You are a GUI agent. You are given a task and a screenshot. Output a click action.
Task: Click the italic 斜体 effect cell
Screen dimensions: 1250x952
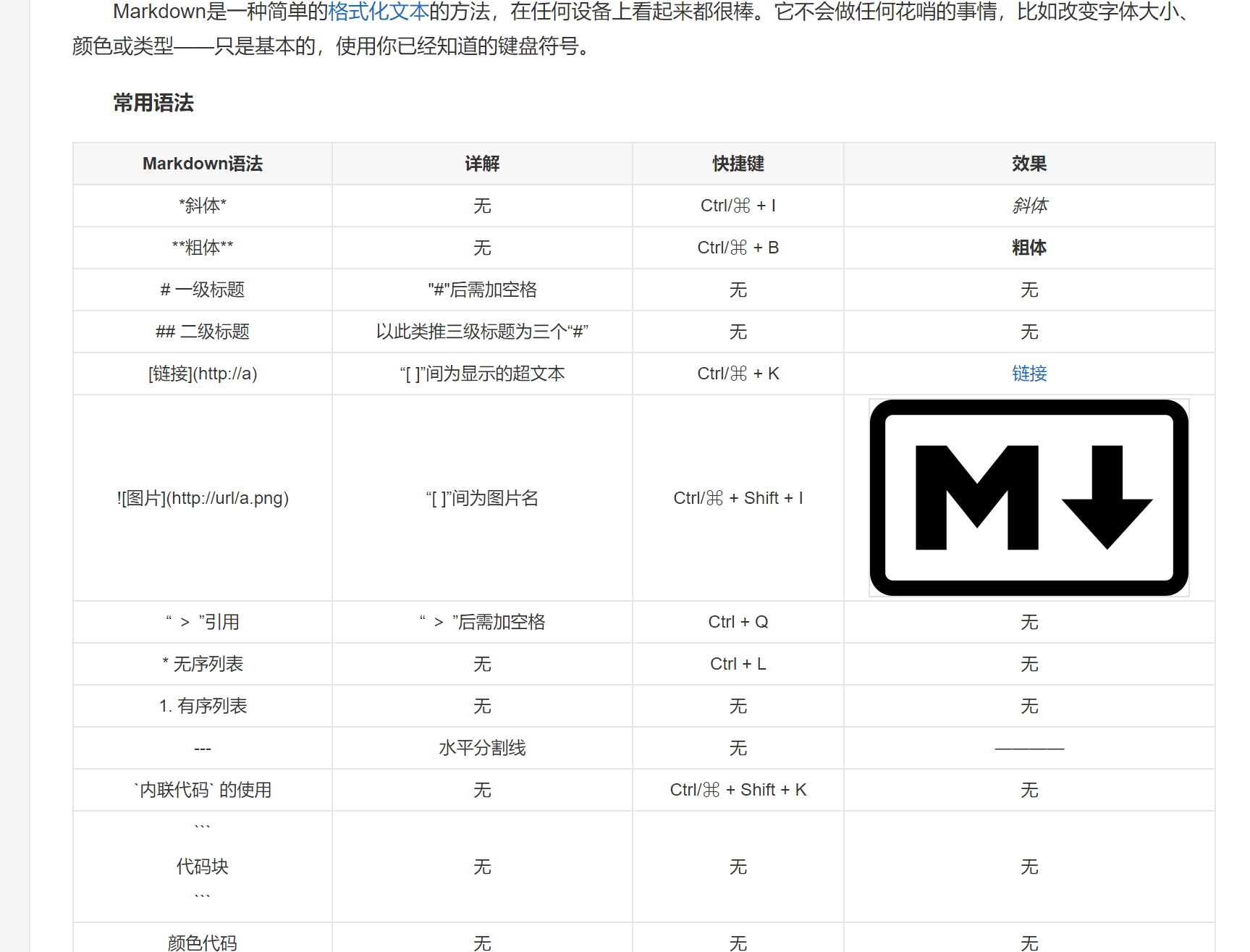pyautogui.click(x=1029, y=206)
